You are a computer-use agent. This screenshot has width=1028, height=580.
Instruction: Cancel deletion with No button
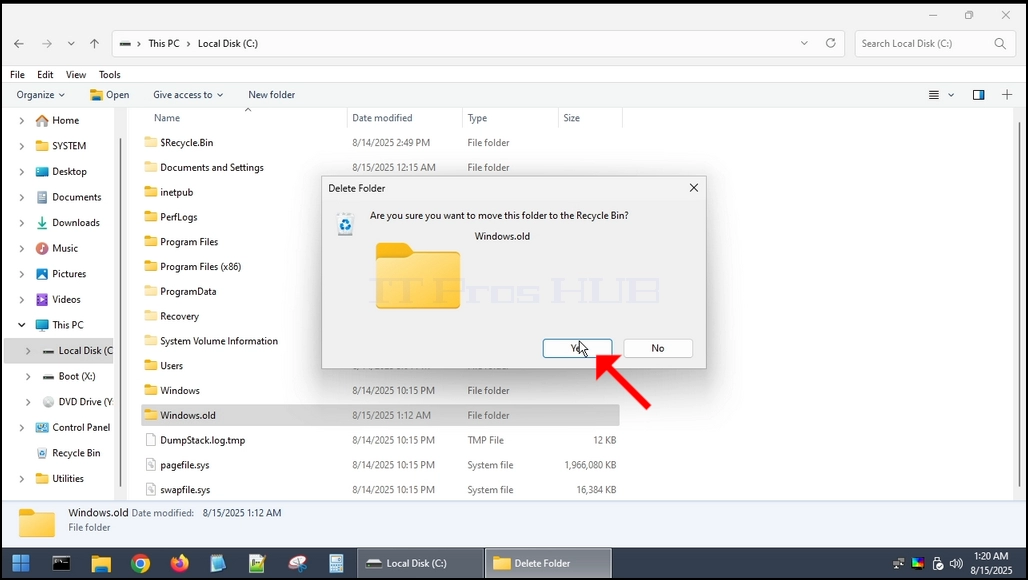coord(658,349)
